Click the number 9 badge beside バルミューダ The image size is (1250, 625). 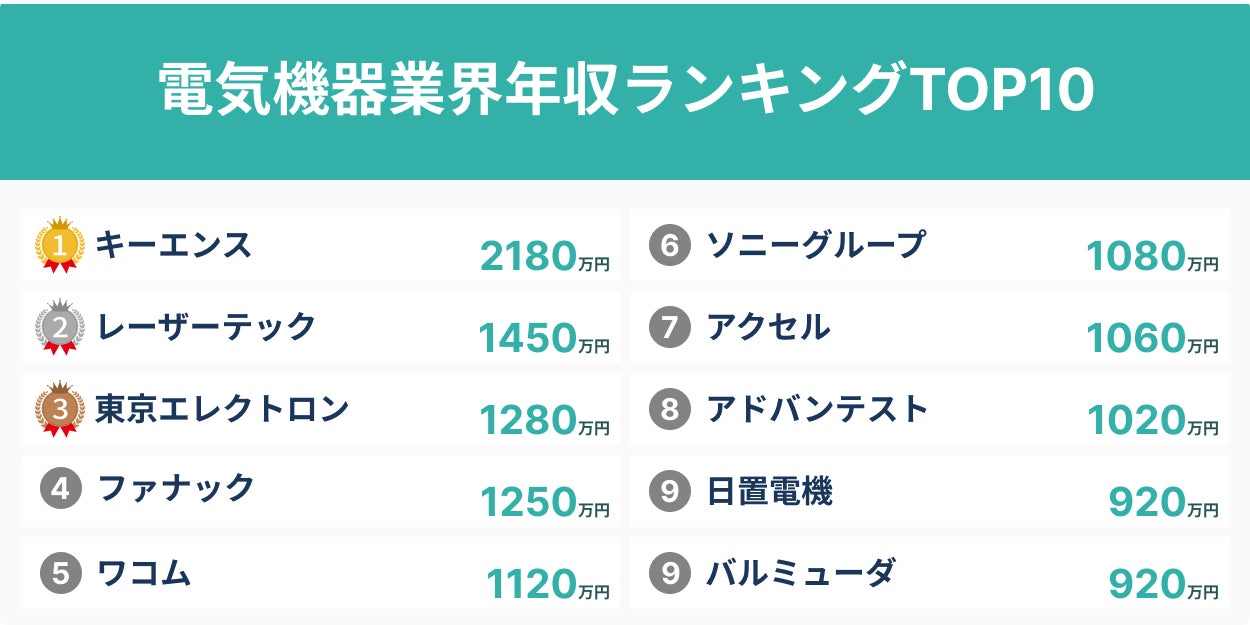(x=669, y=573)
